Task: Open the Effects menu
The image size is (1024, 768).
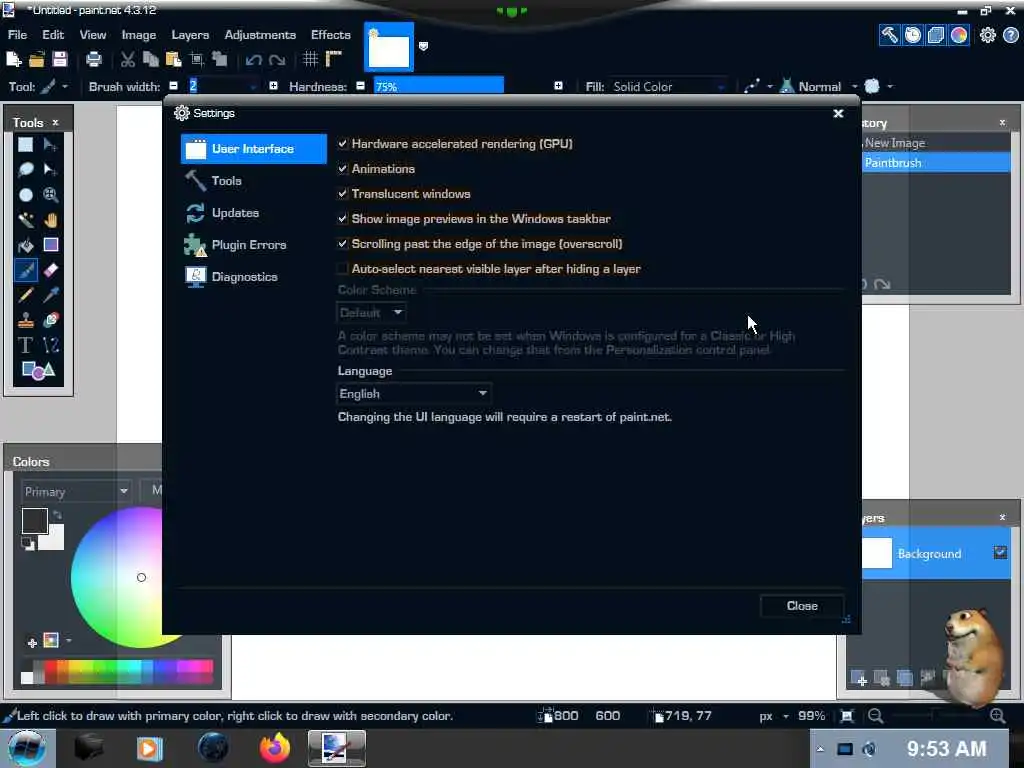Action: (330, 35)
